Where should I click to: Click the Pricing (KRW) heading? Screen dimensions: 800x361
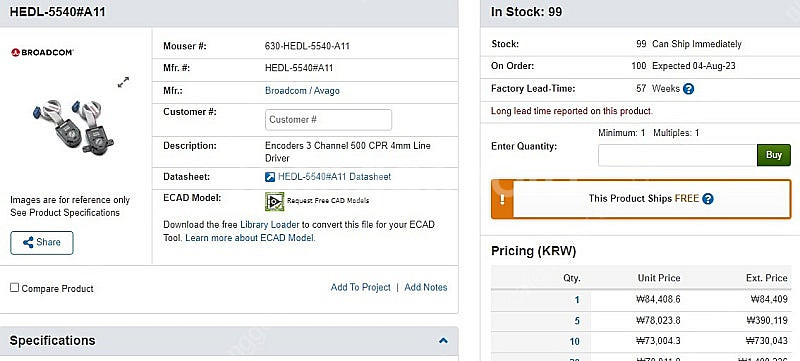[x=533, y=251]
